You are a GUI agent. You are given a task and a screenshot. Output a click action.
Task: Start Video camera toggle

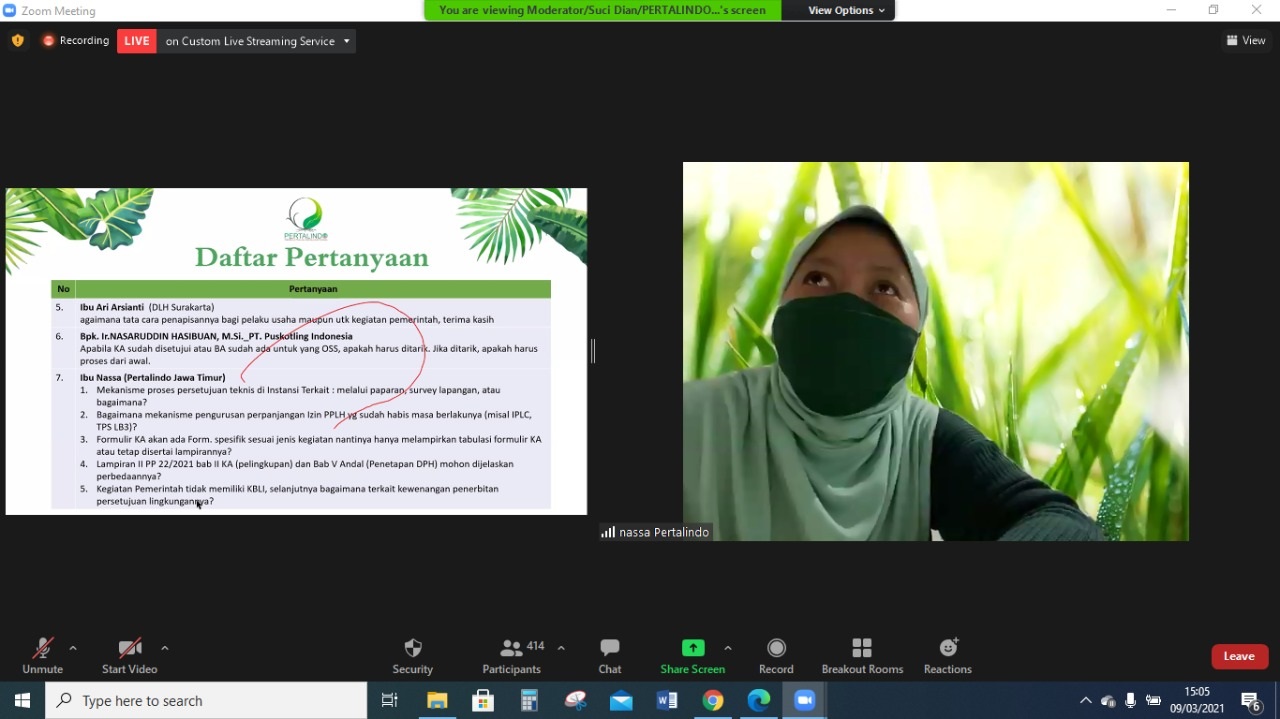tap(129, 656)
